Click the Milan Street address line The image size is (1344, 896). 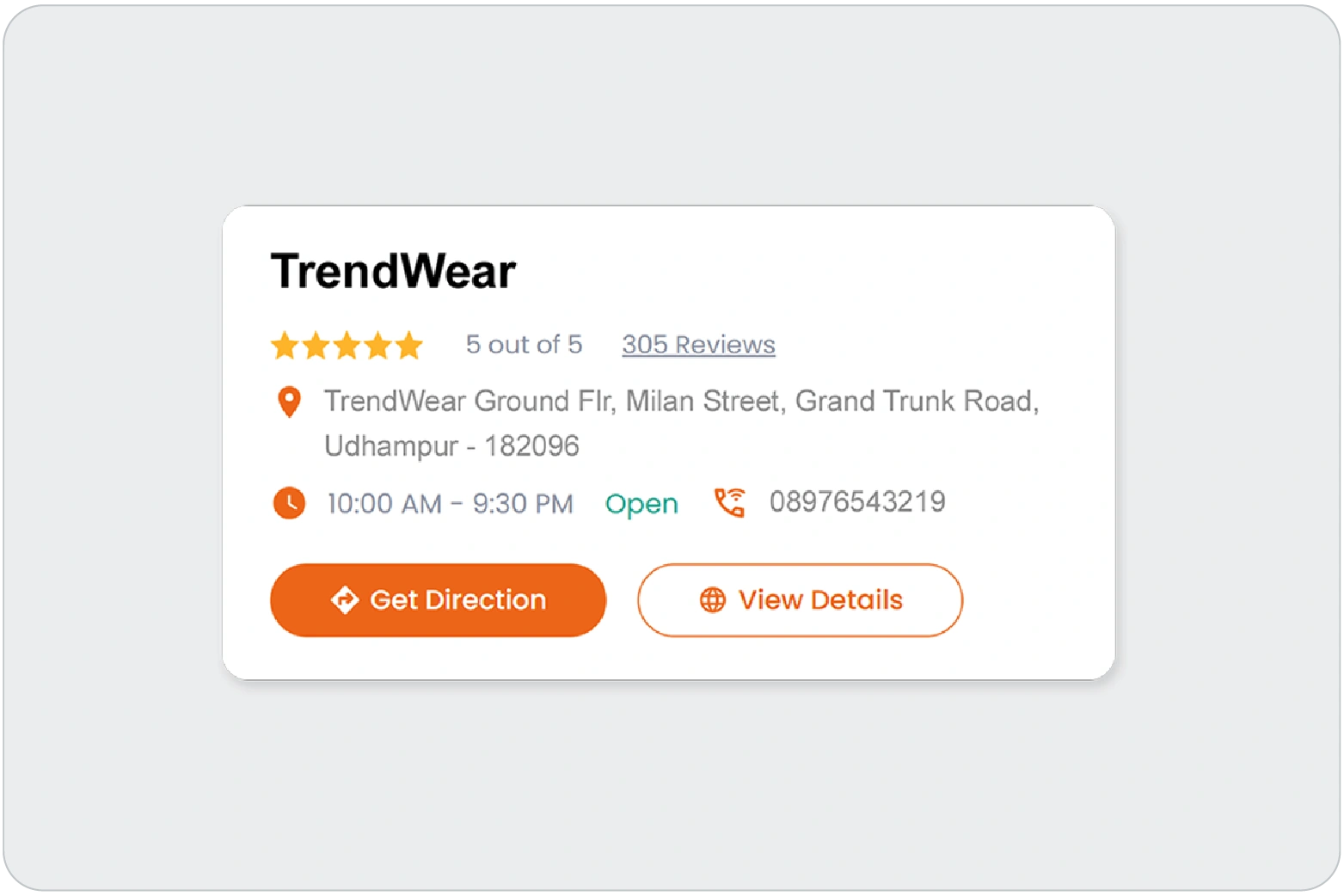pyautogui.click(x=681, y=402)
